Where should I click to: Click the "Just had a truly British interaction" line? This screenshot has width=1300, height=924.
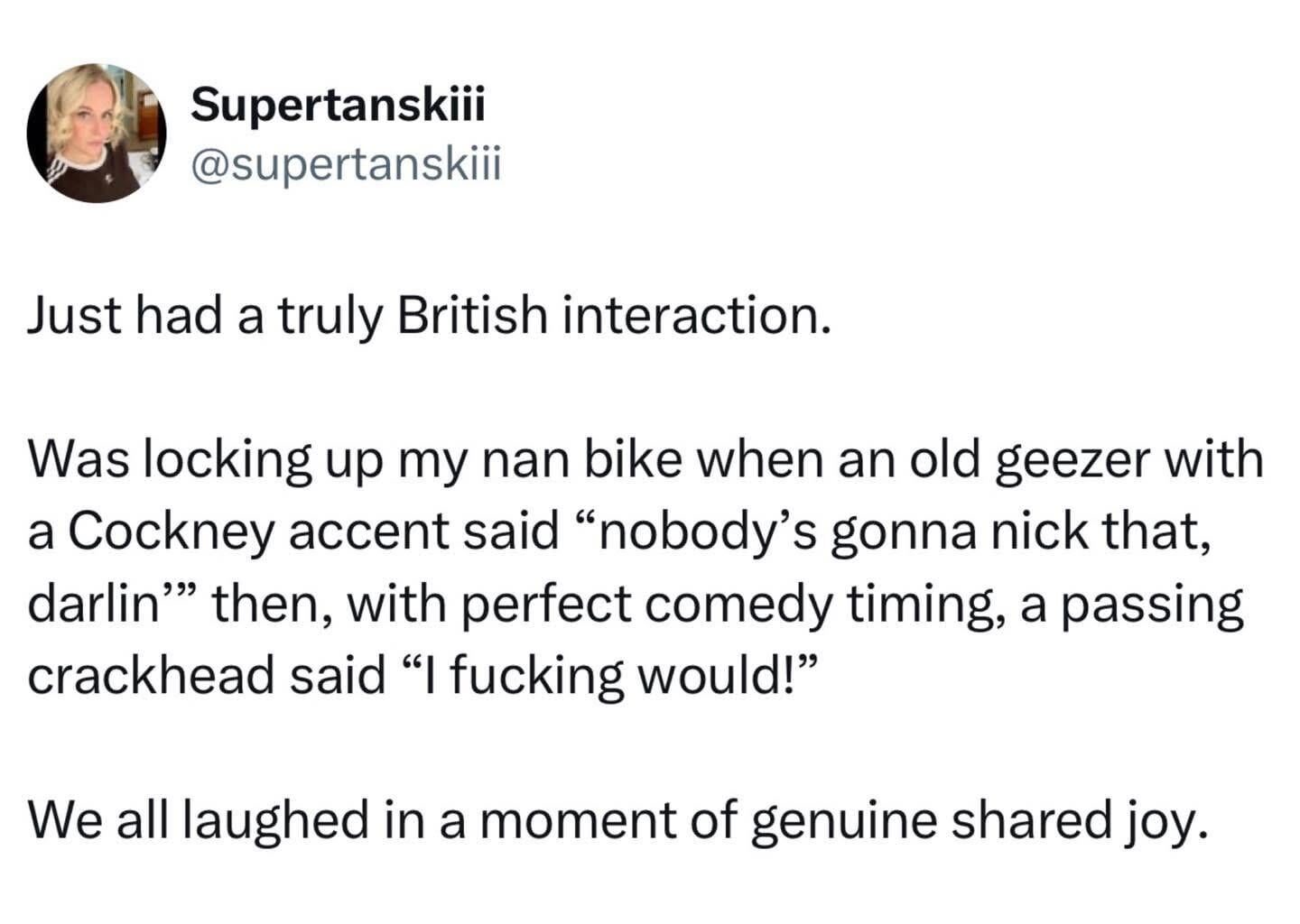[428, 316]
